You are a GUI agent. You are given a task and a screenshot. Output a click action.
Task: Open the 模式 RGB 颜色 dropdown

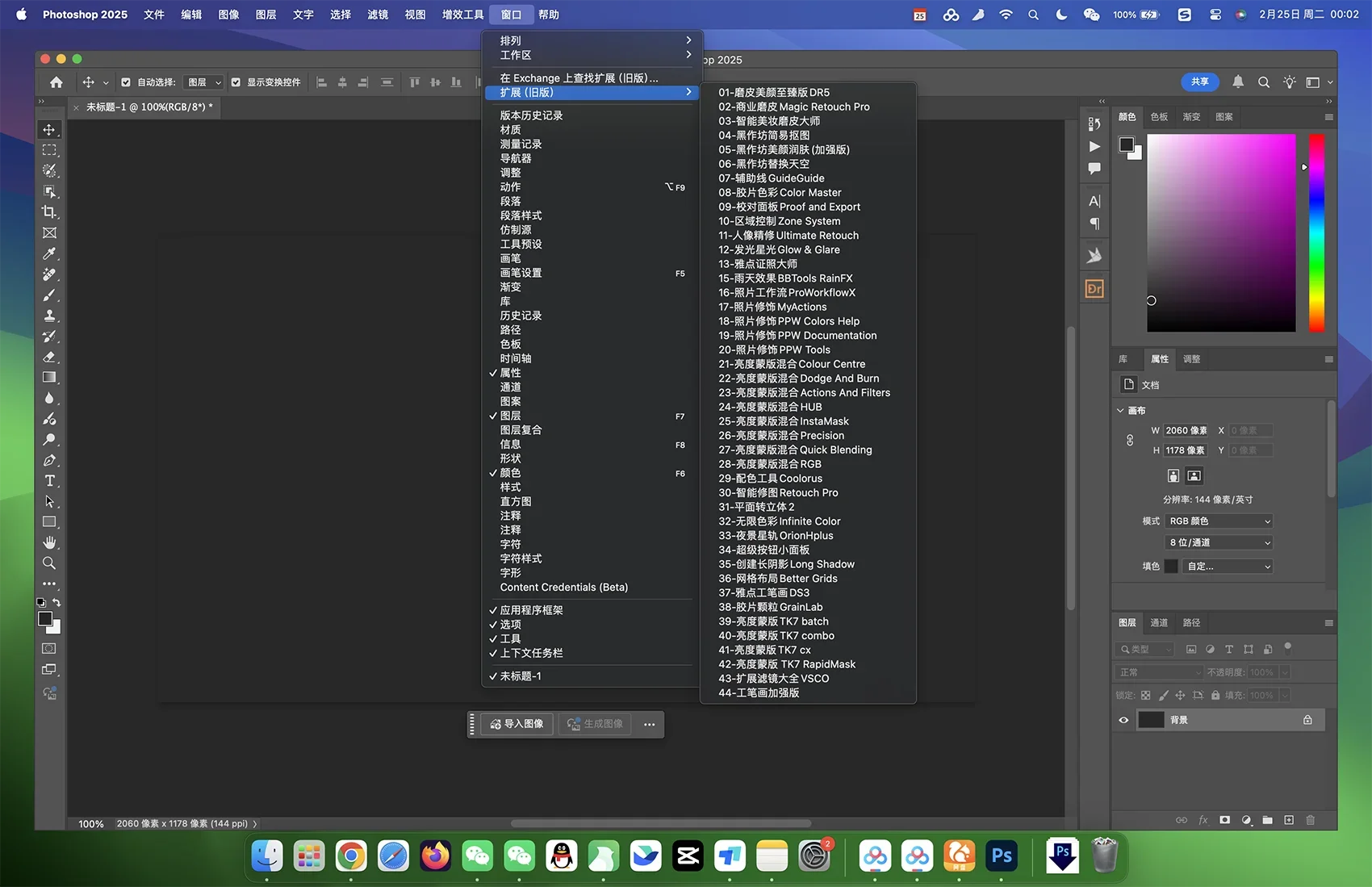[1219, 521]
